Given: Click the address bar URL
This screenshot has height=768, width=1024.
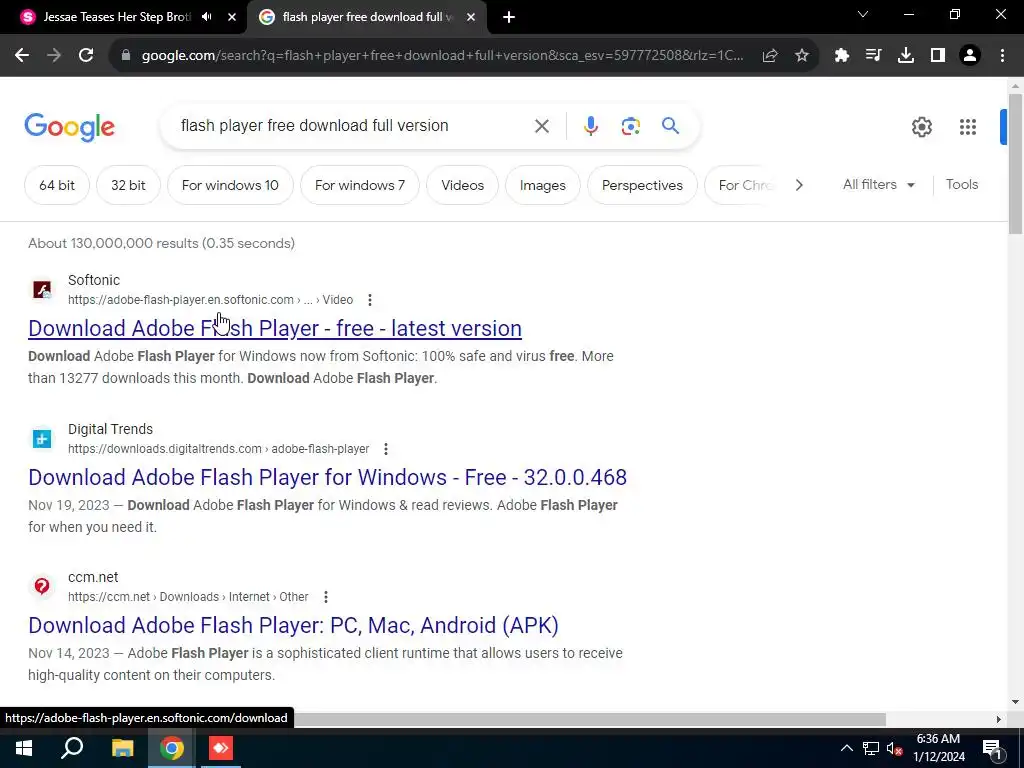Looking at the screenshot, I should click(442, 56).
